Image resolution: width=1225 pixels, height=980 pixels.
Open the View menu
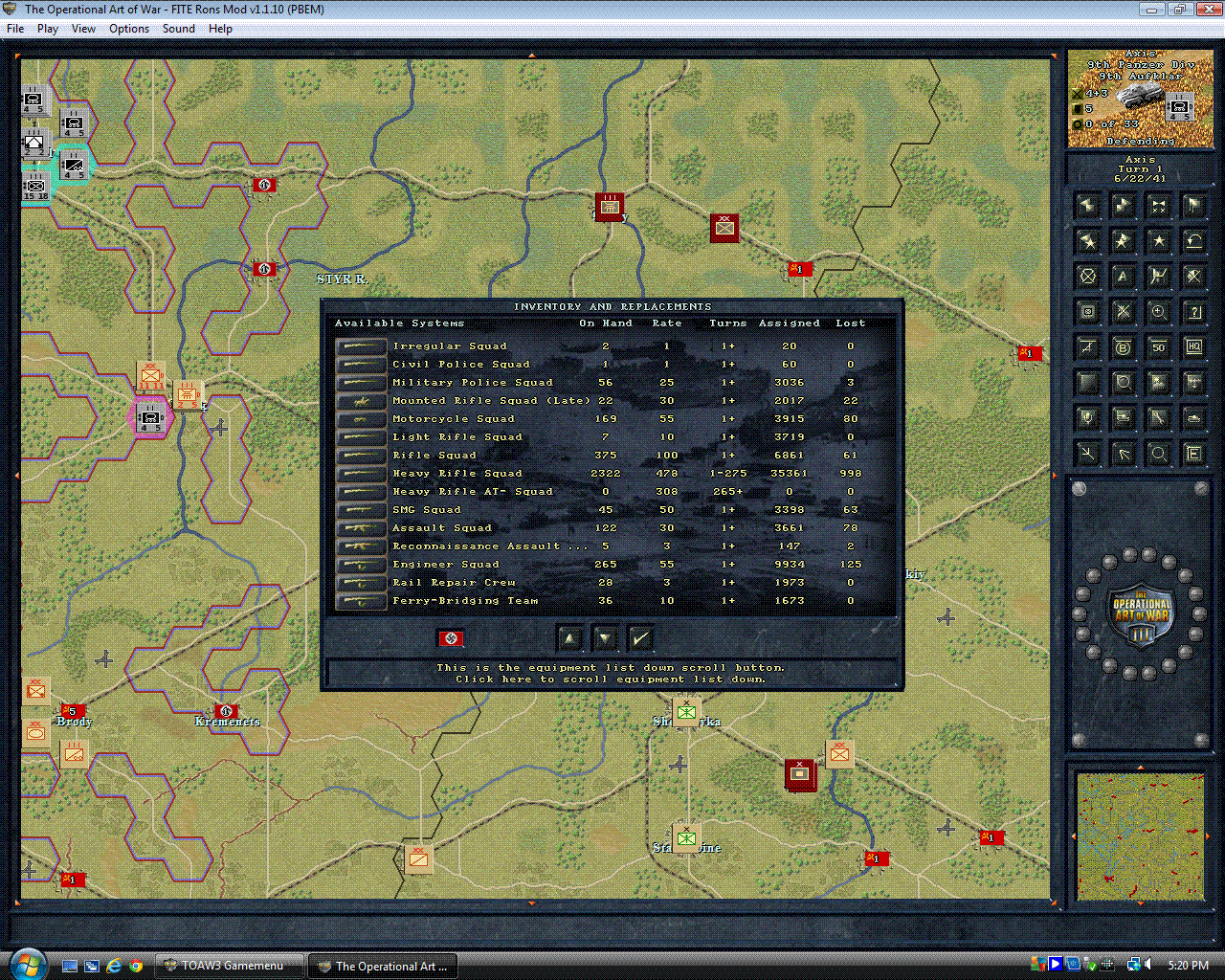83,29
